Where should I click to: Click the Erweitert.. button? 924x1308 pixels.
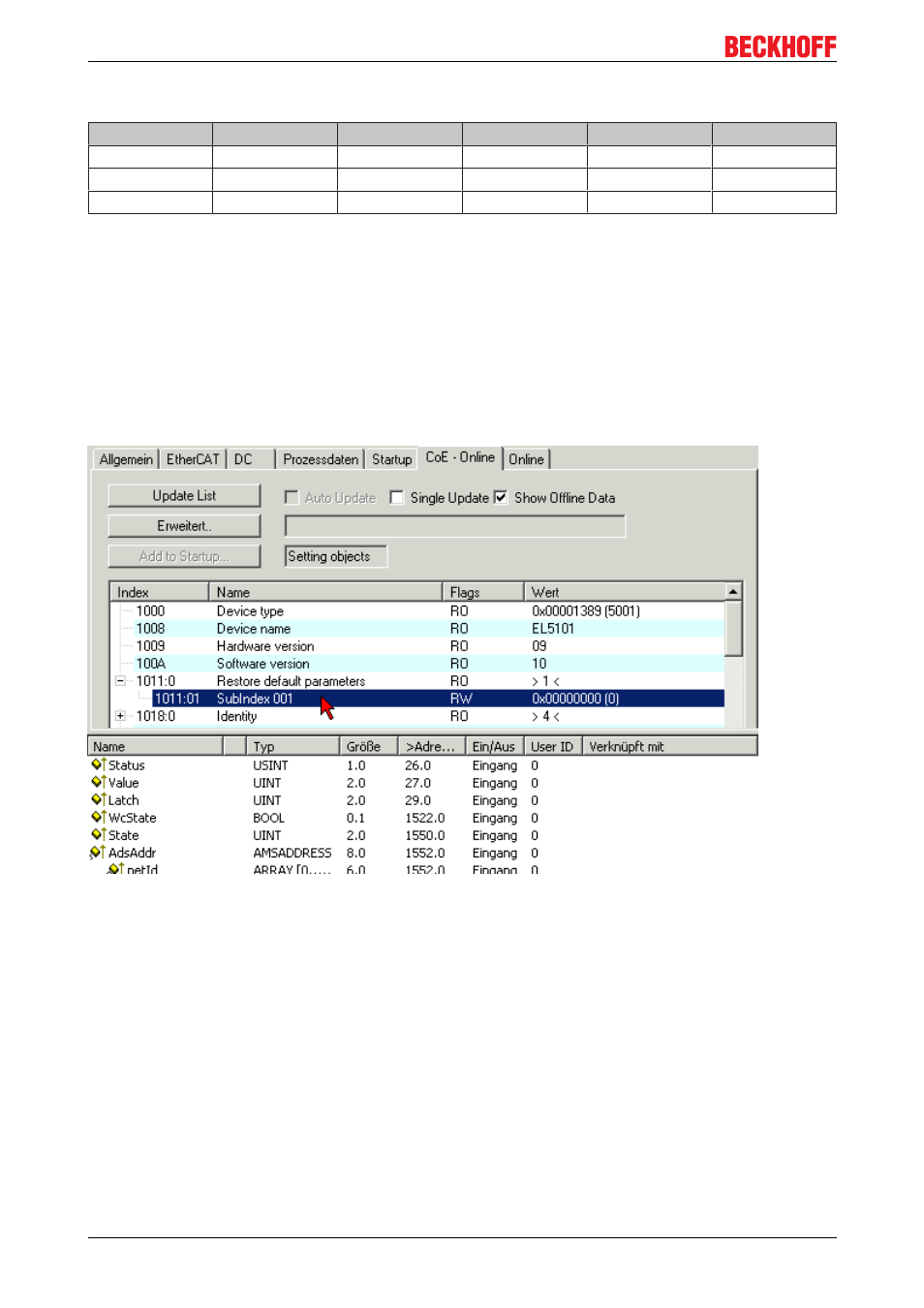tap(184, 526)
